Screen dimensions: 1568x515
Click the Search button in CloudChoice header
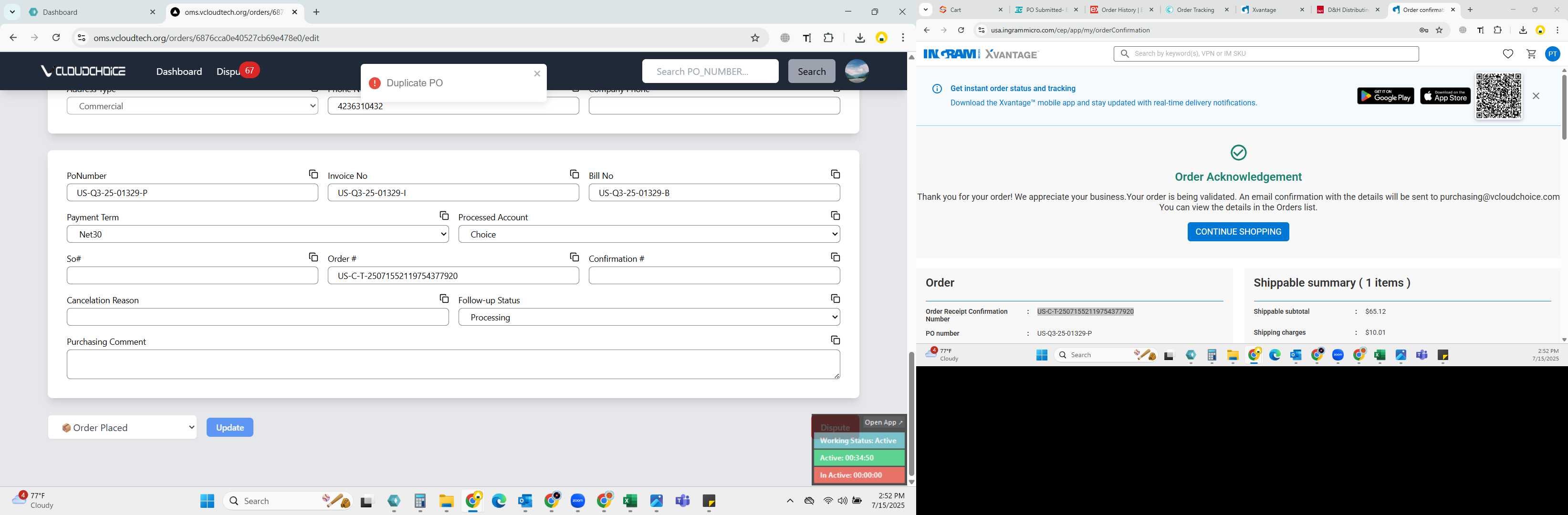(811, 71)
